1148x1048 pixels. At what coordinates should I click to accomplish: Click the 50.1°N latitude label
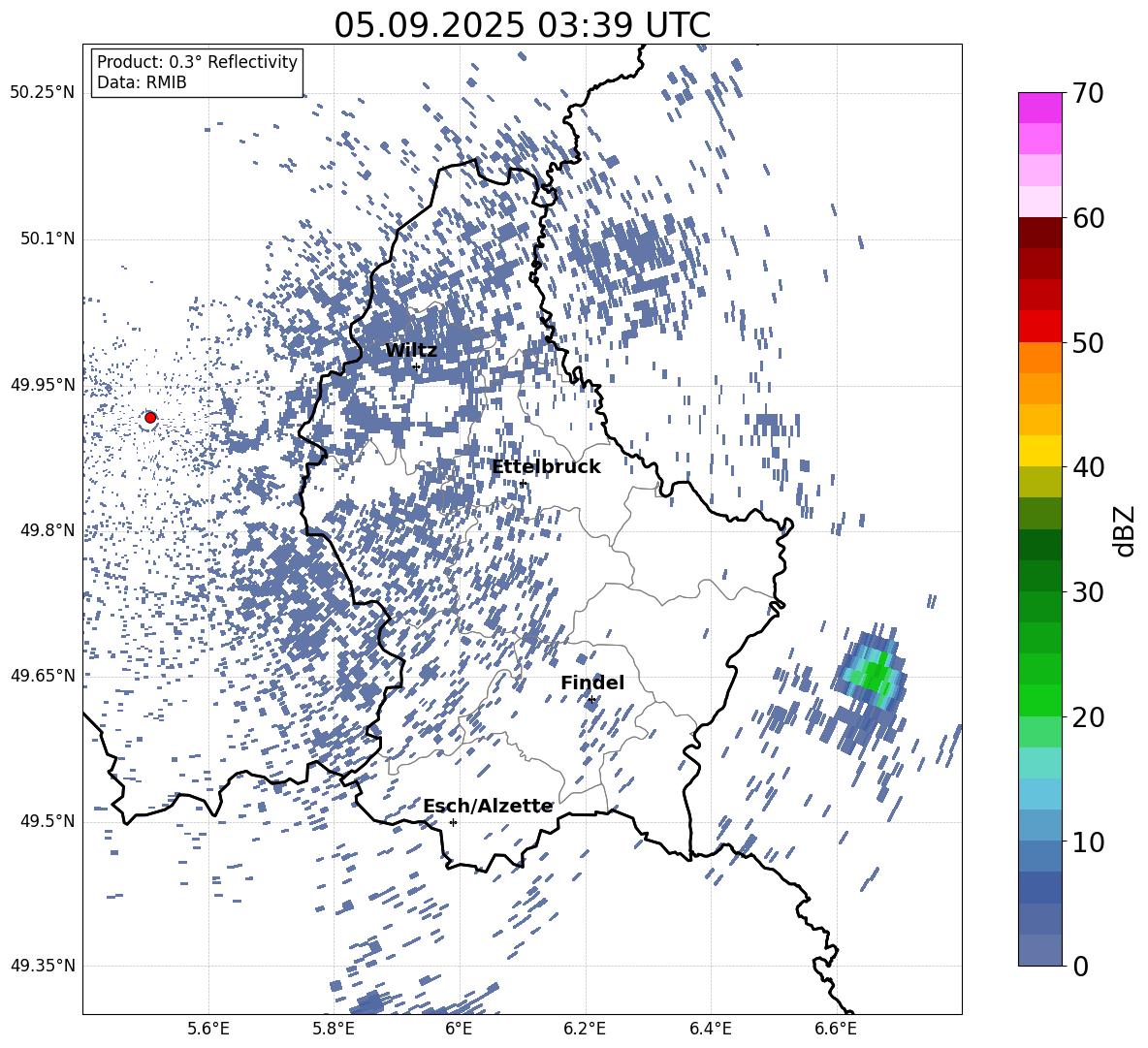click(47, 238)
